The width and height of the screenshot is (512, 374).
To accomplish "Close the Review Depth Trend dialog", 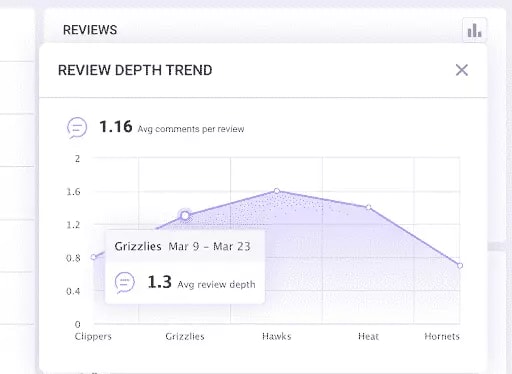I will tap(462, 70).
